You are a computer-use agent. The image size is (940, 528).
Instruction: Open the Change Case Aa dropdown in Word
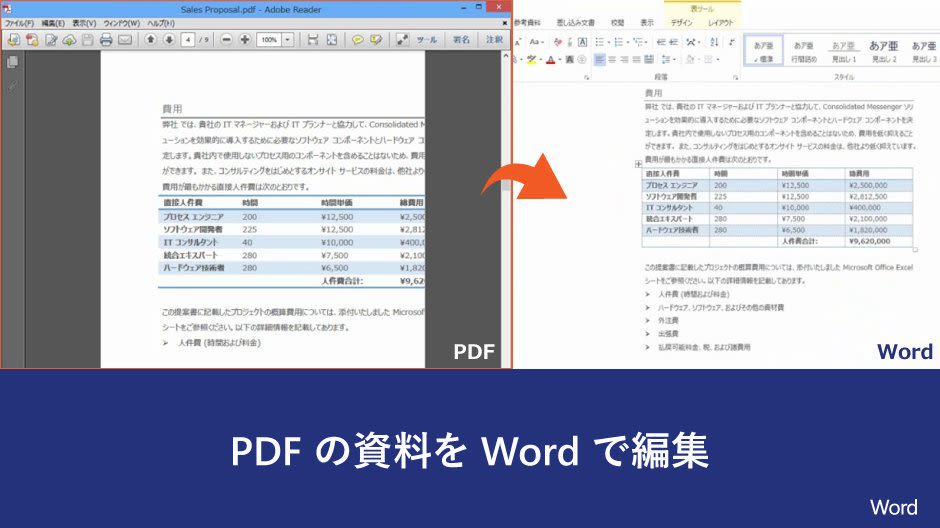pos(537,42)
